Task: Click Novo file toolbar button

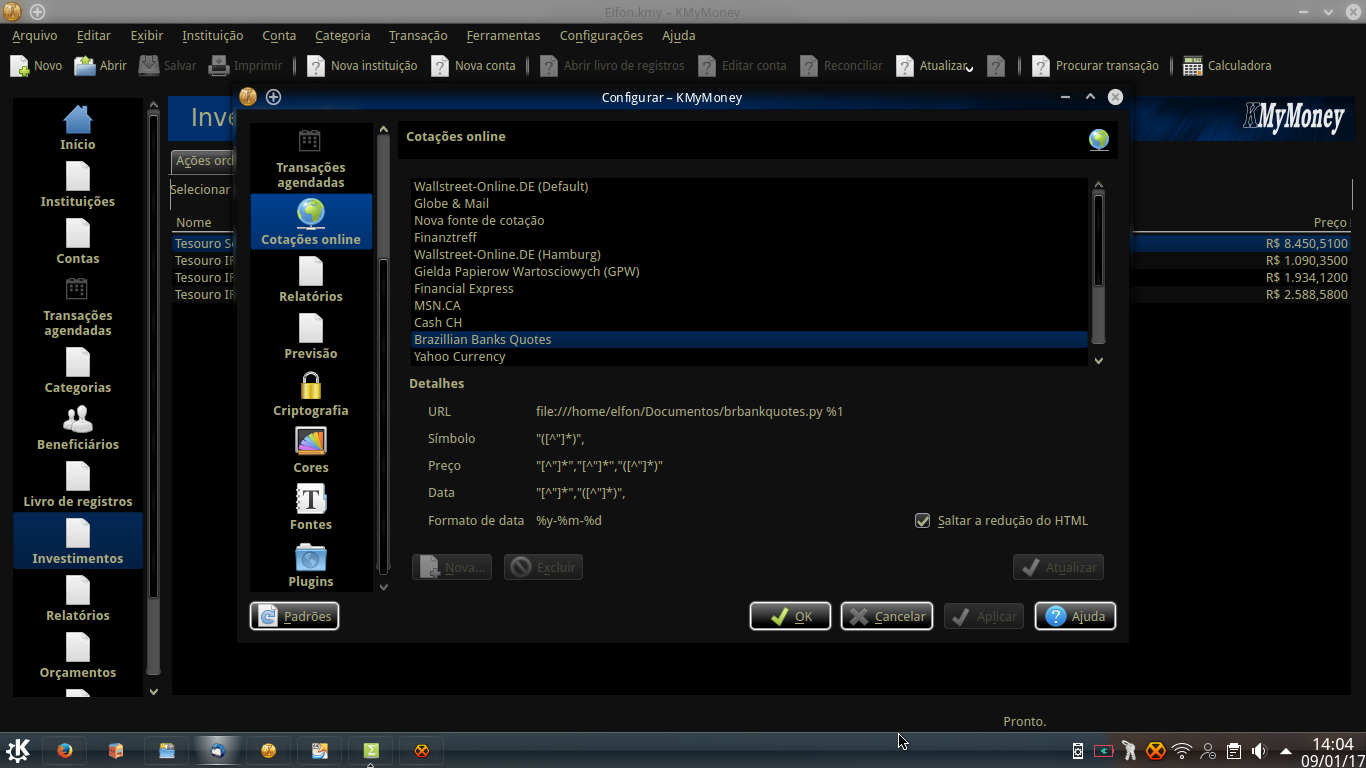Action: 36,66
